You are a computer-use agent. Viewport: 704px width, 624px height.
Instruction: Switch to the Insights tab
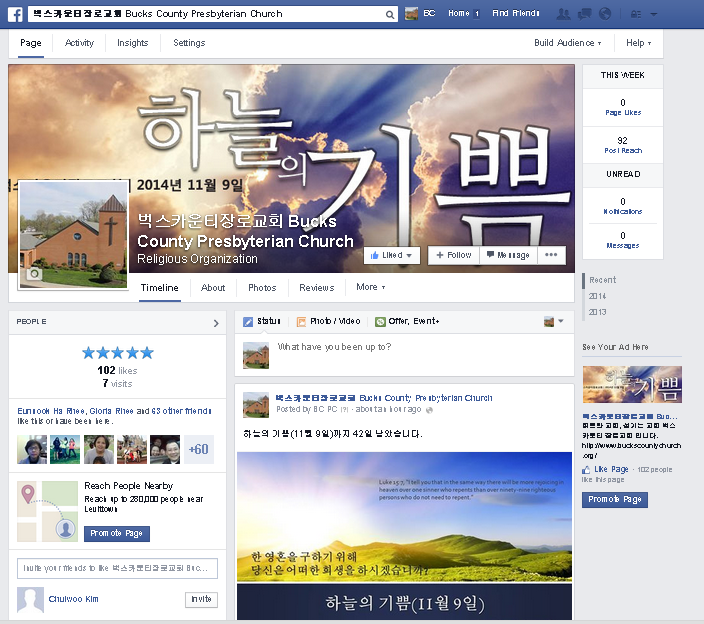(x=132, y=43)
